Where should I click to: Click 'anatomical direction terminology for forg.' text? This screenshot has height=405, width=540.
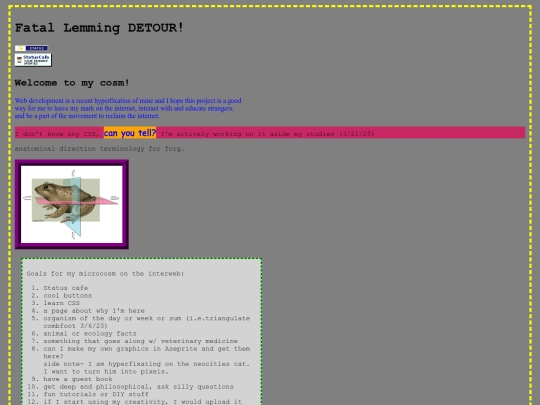100,149
